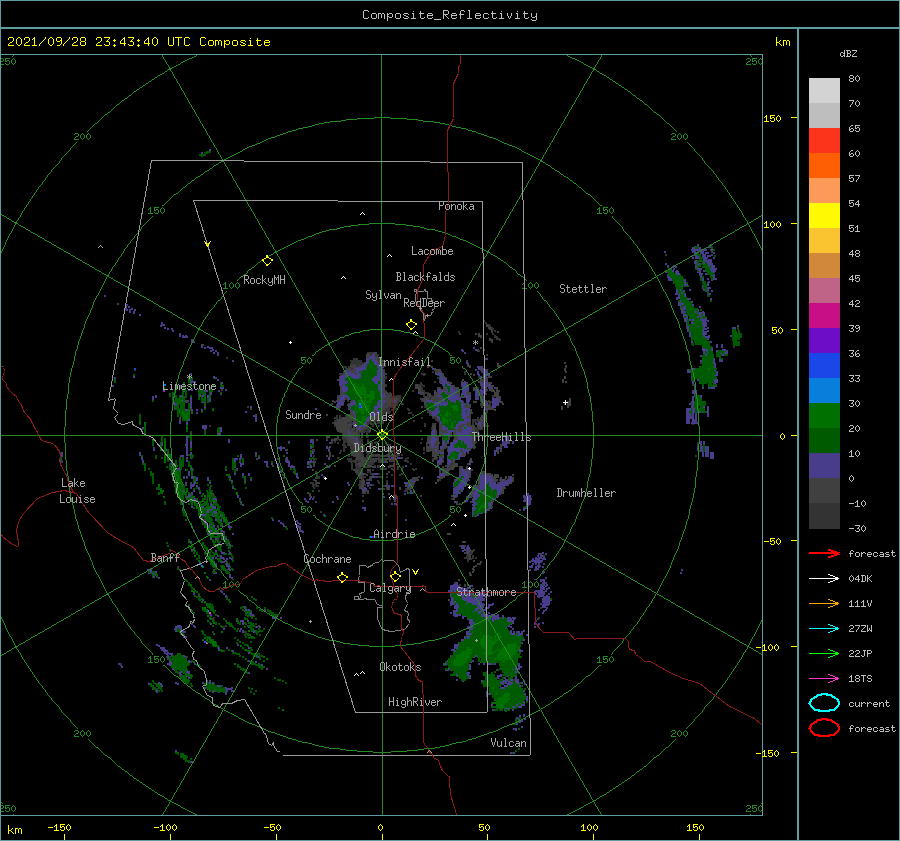Click the Banff label
Viewport: 900px width, 841px height.
point(165,557)
